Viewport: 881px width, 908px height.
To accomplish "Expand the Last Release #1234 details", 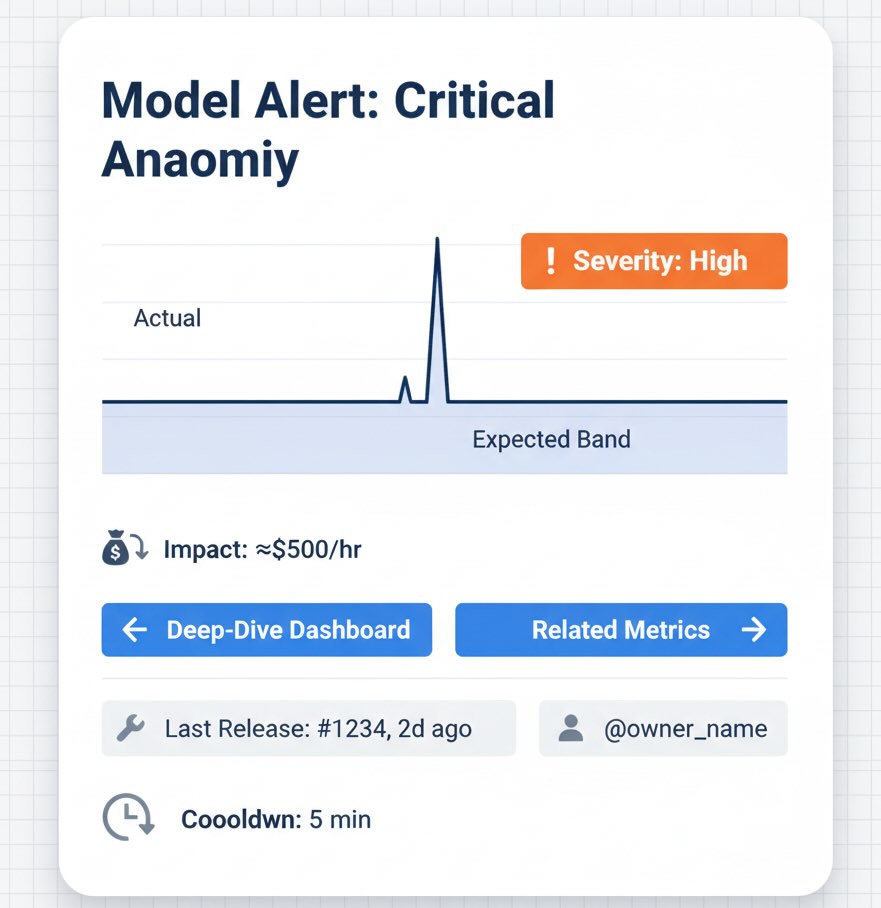I will (x=308, y=728).
